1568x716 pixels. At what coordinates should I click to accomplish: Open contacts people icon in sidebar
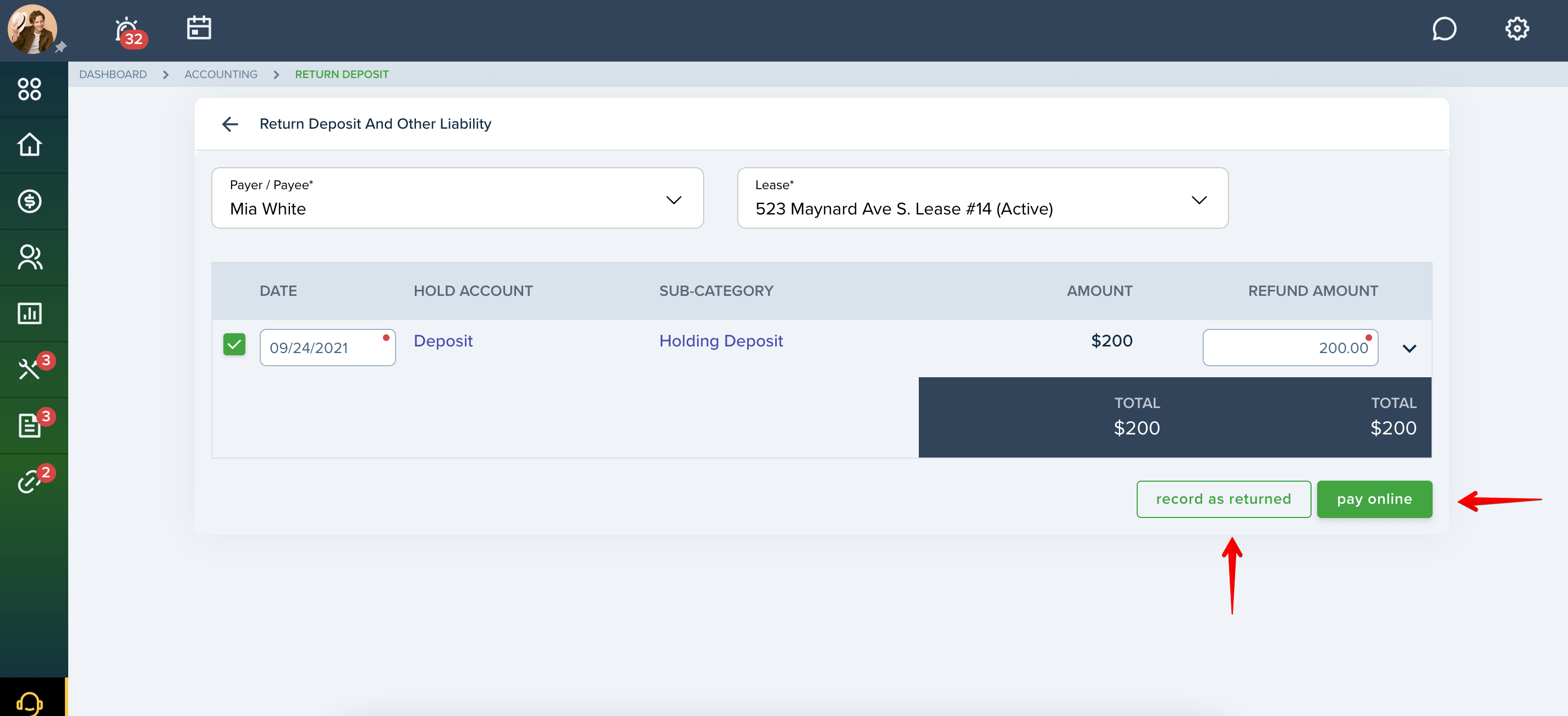coord(29,257)
